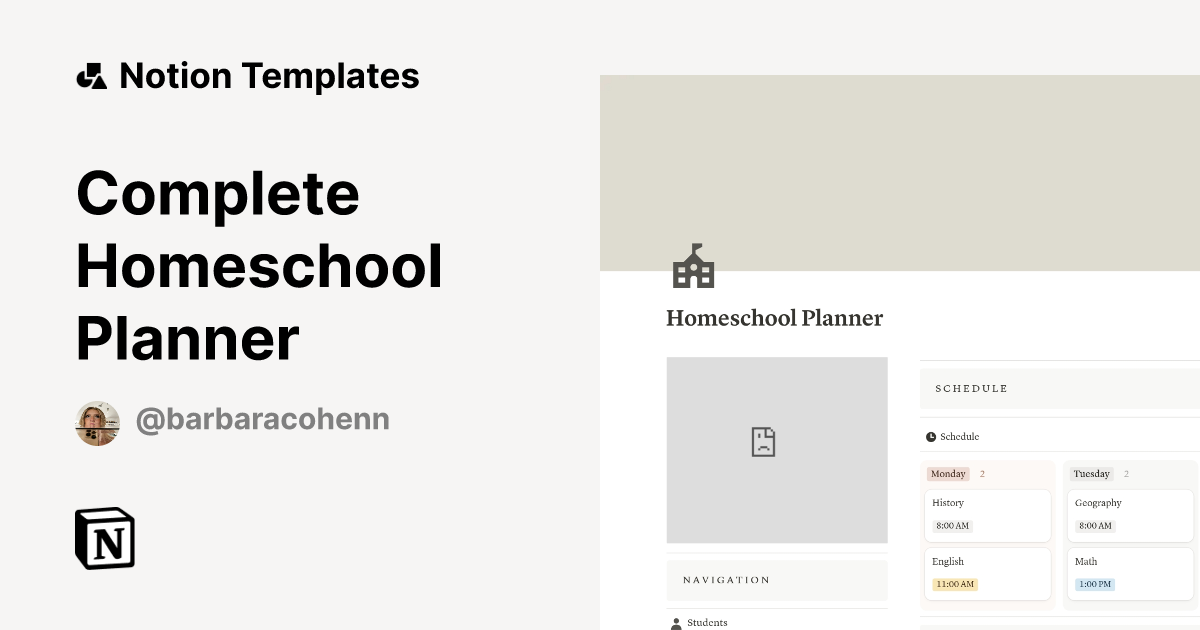Open the English card in the schedule
Viewport: 1200px width, 630px height.
click(x=987, y=573)
